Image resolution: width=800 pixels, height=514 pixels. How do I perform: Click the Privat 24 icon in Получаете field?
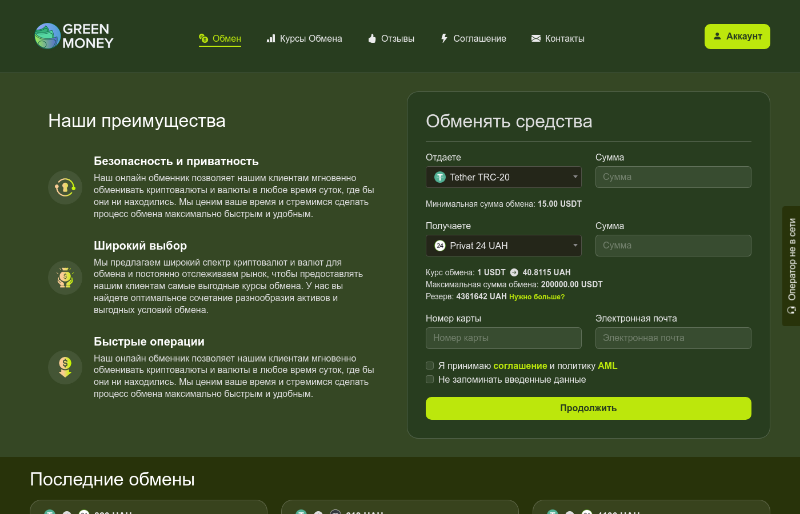point(440,245)
